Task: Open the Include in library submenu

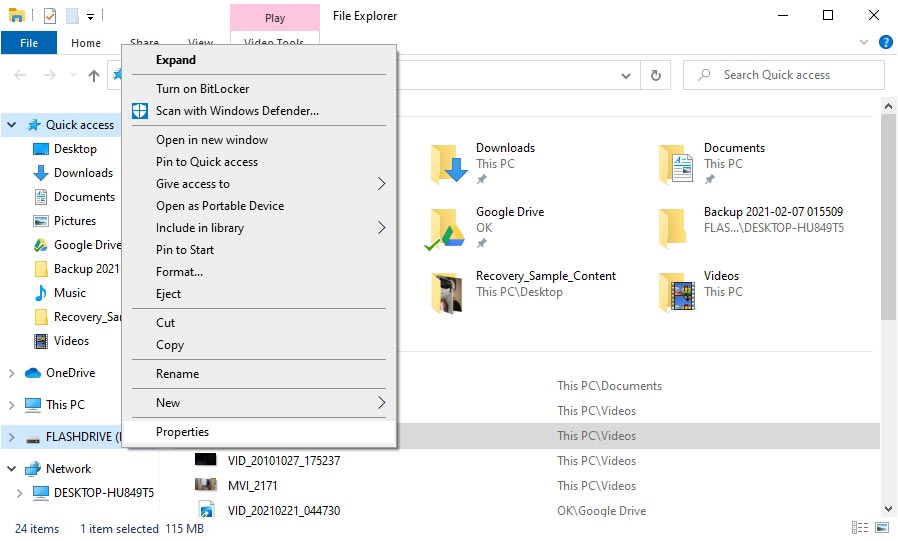Action: (259, 228)
